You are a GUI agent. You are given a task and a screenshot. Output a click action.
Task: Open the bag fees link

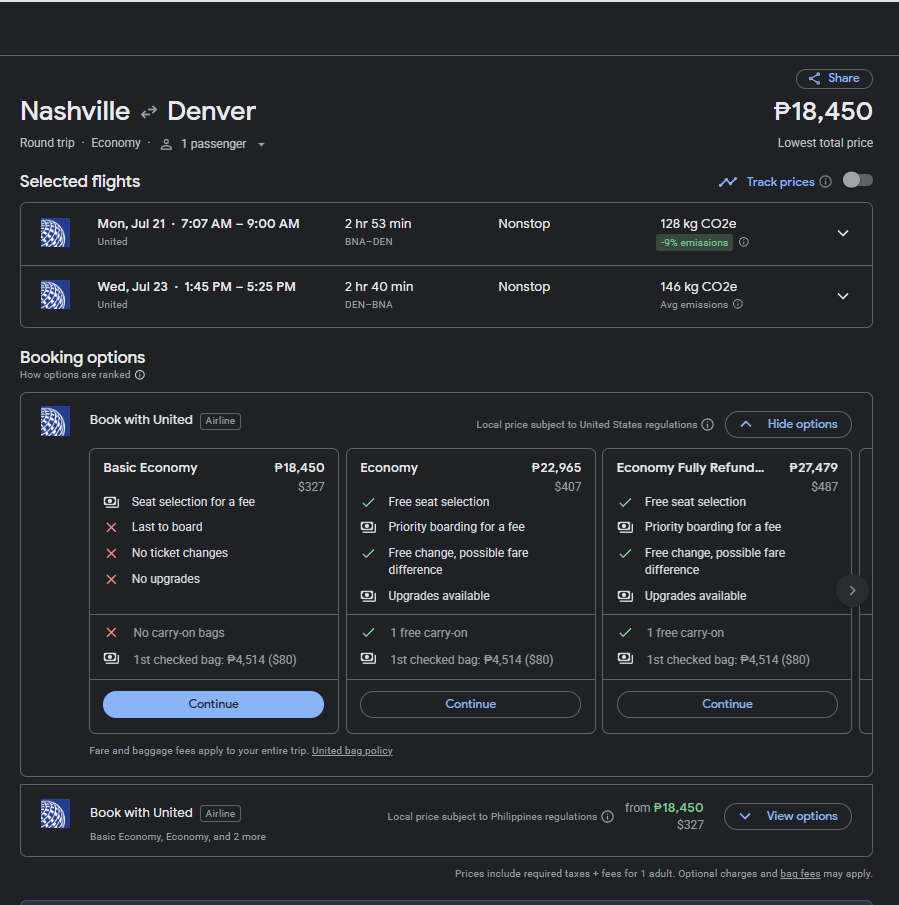800,874
